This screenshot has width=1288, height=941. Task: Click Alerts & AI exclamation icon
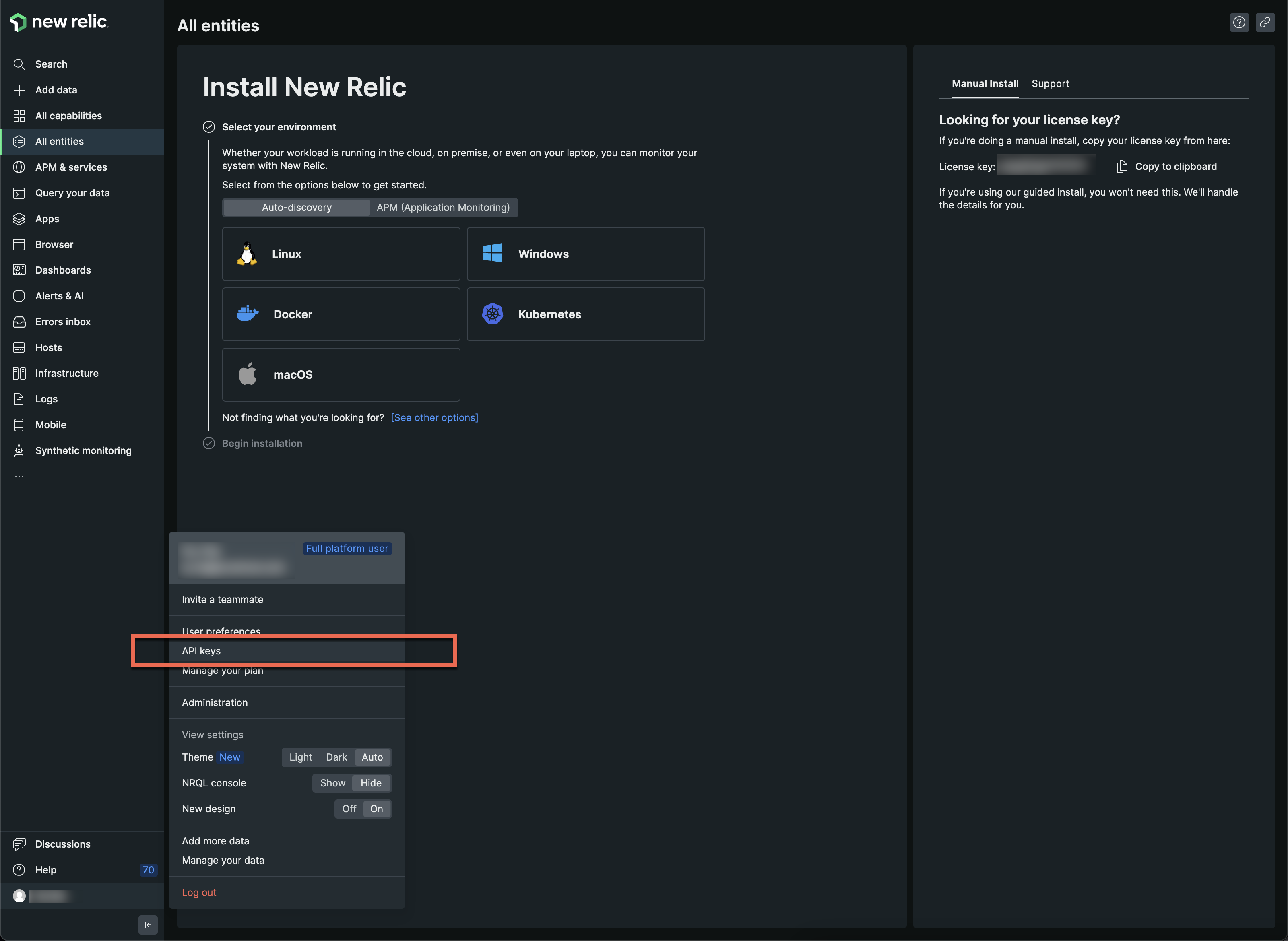pos(19,296)
